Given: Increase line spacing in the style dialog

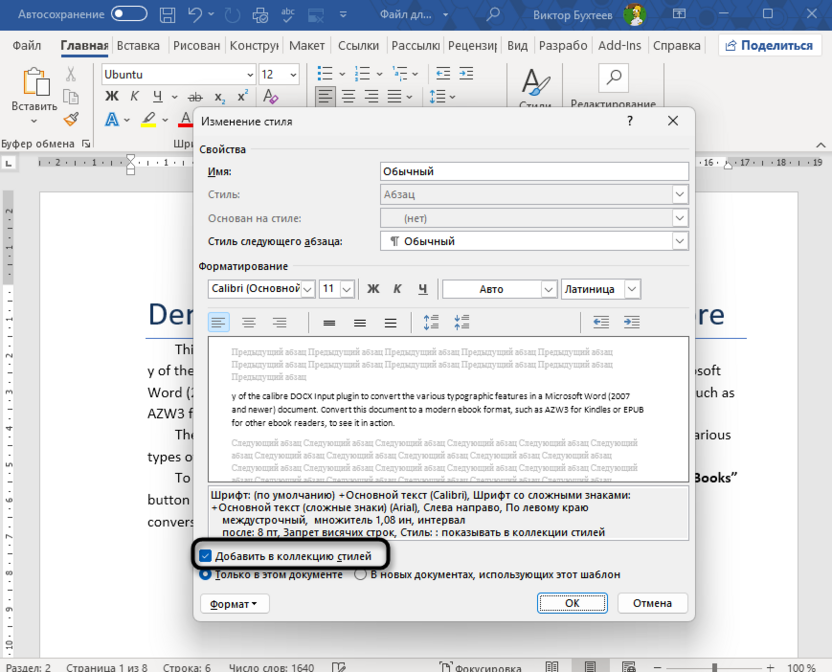Looking at the screenshot, I should (x=433, y=322).
